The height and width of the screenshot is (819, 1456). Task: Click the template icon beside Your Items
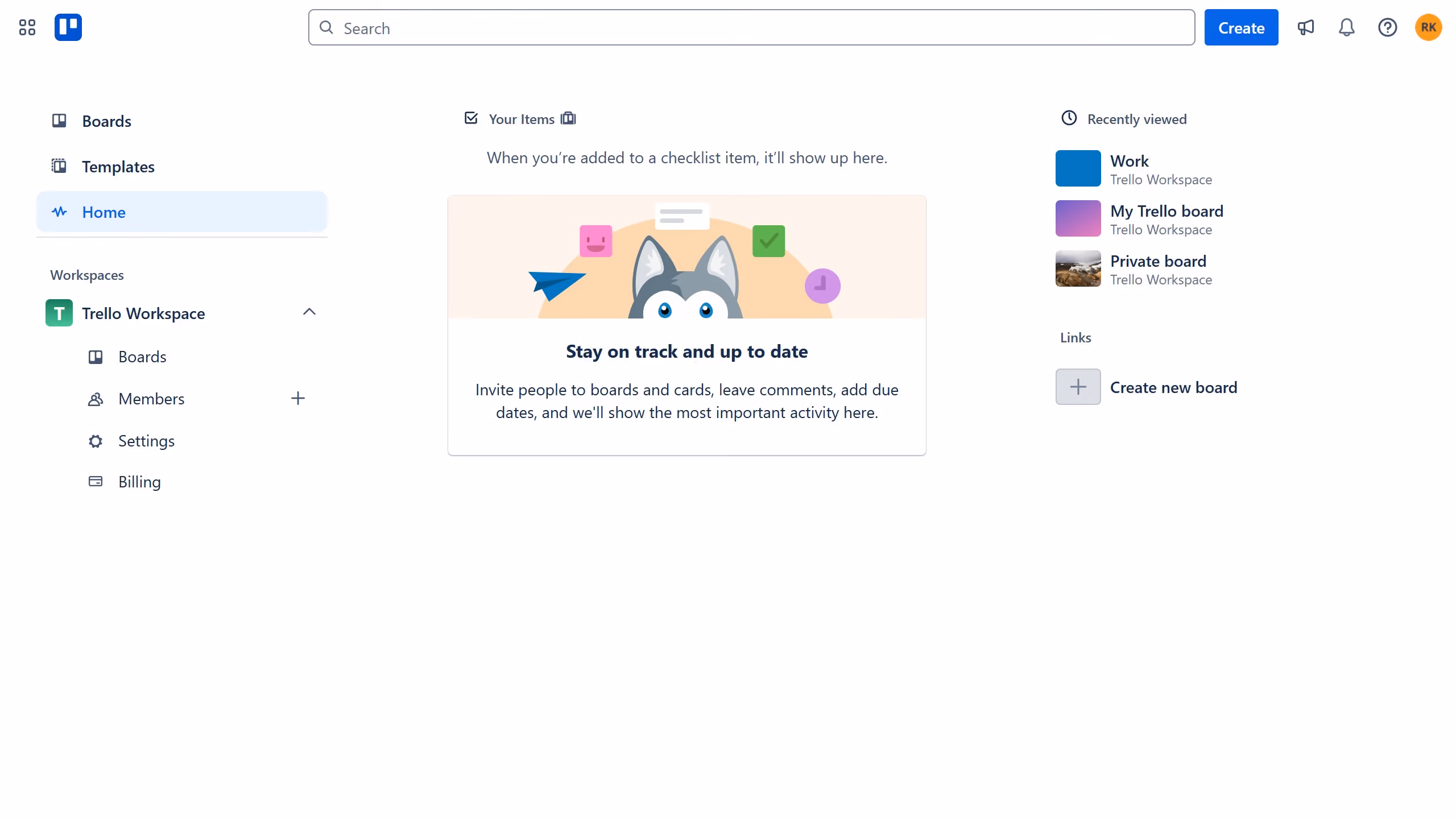(568, 118)
